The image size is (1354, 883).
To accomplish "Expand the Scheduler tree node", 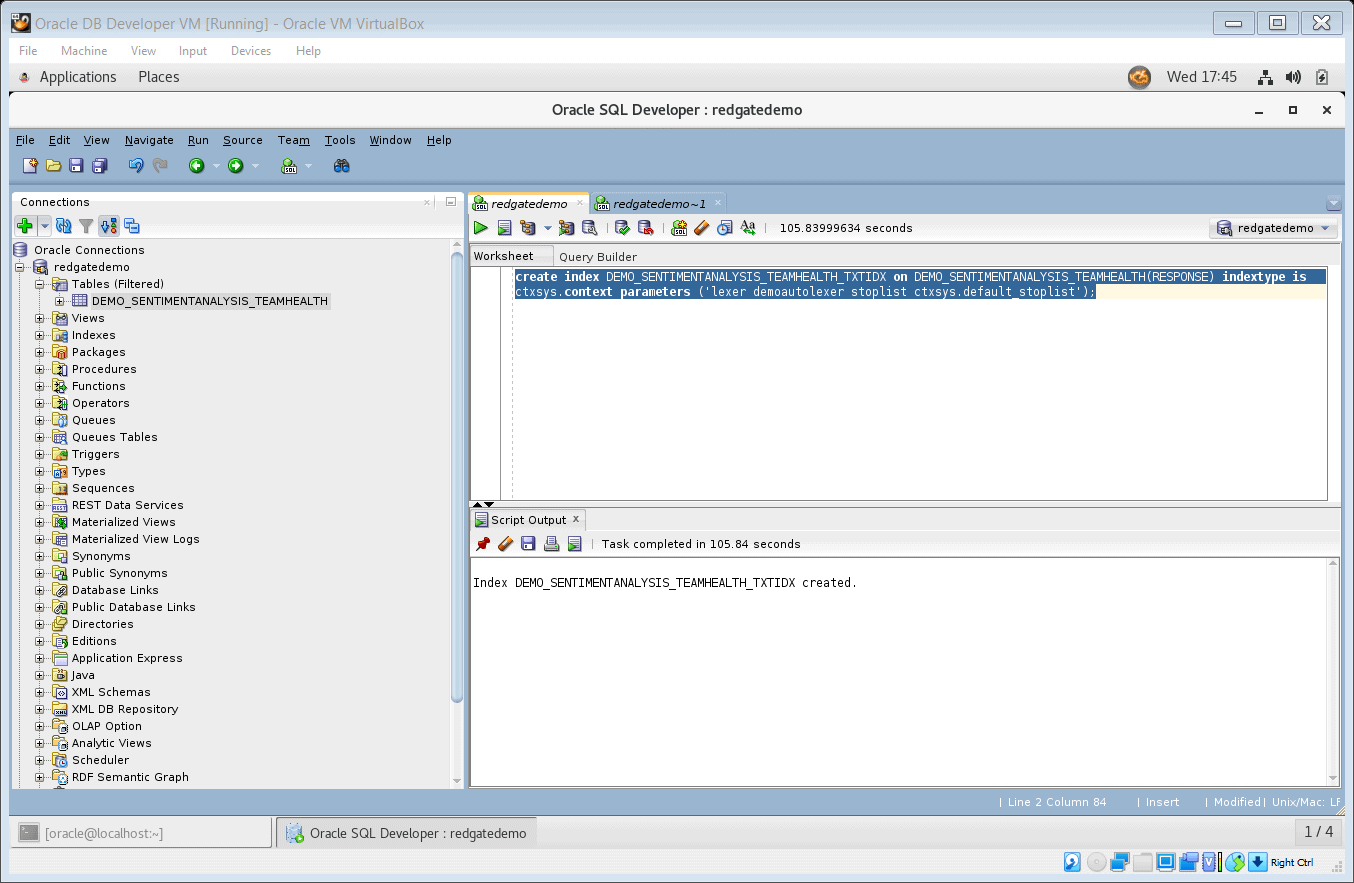I will point(40,760).
